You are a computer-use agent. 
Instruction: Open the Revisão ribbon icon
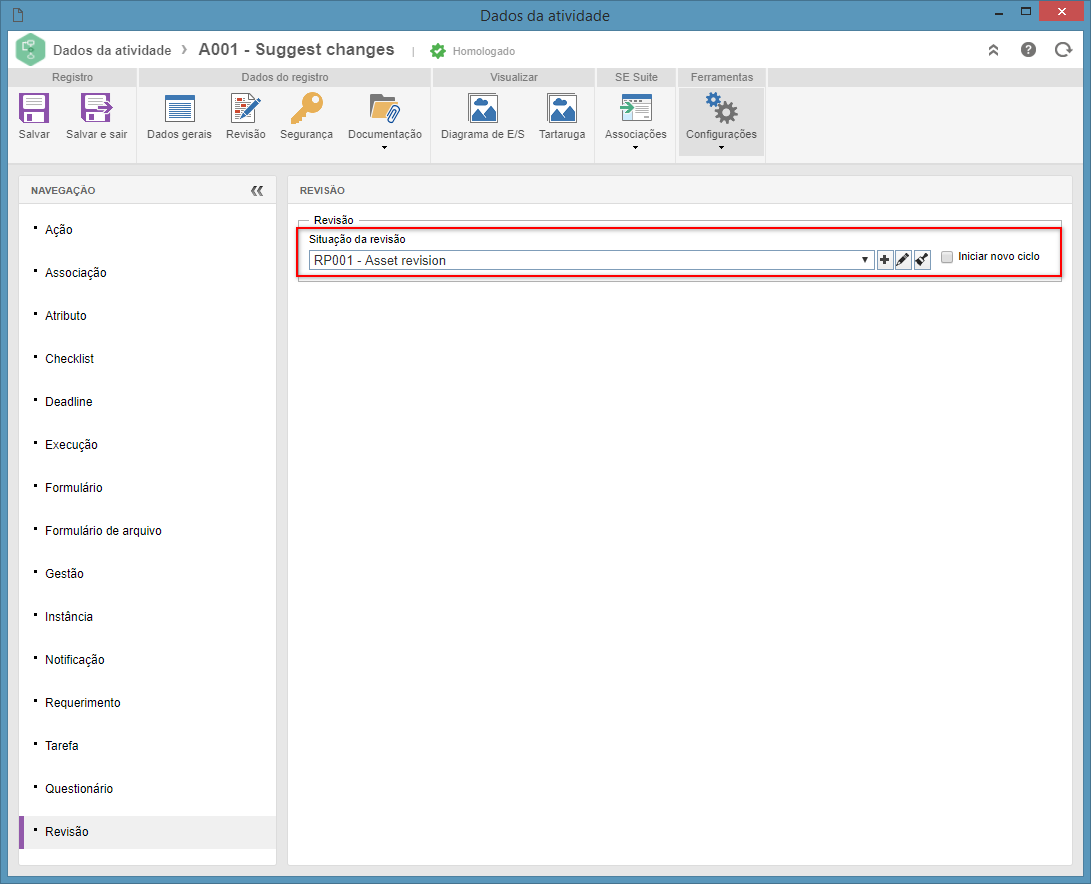[246, 109]
